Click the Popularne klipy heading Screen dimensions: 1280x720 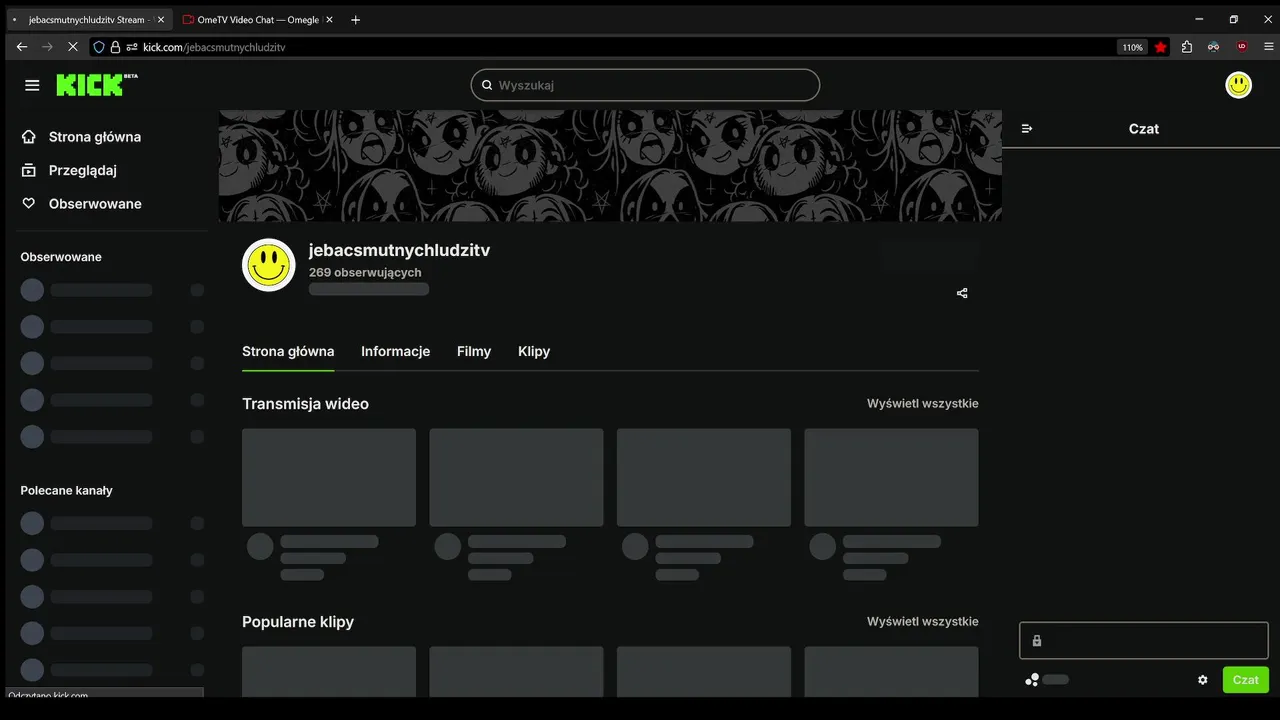[298, 622]
